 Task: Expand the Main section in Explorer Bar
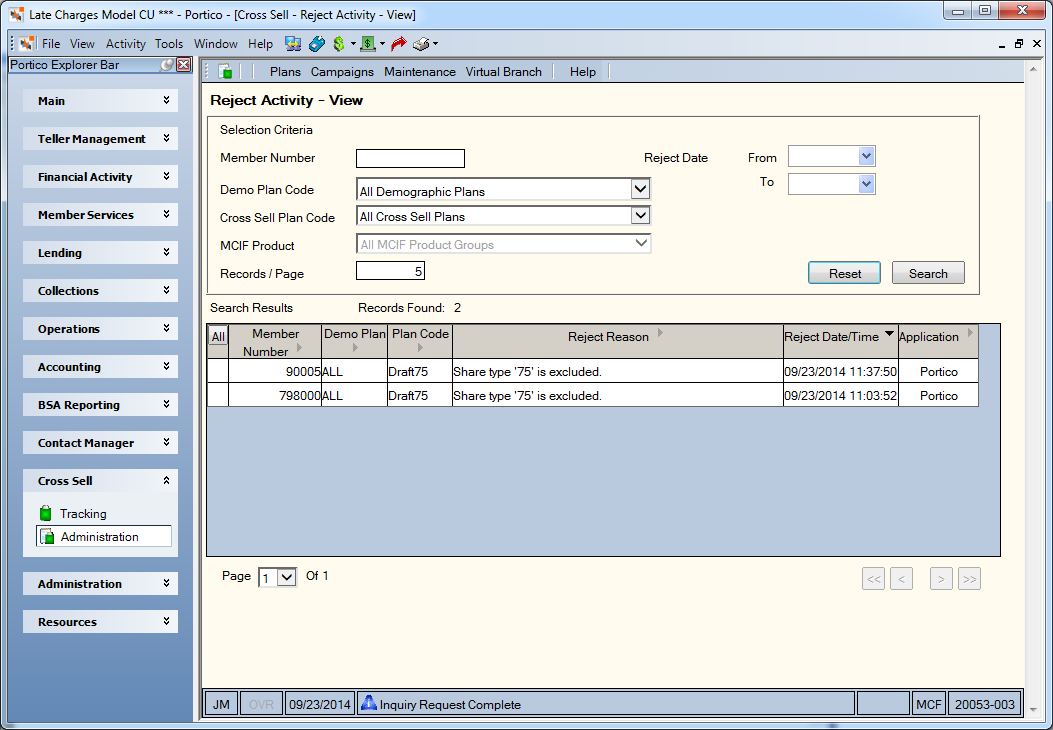click(x=100, y=101)
